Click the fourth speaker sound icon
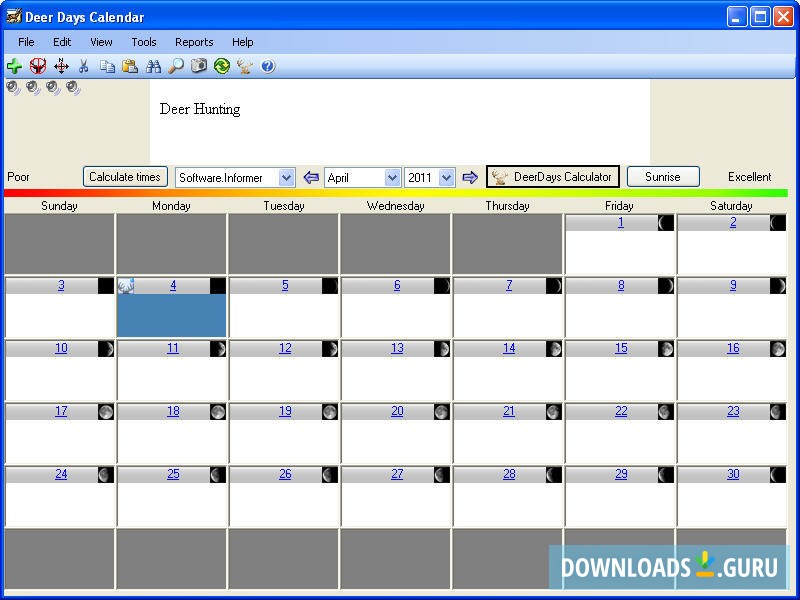Image resolution: width=800 pixels, height=600 pixels. [73, 88]
